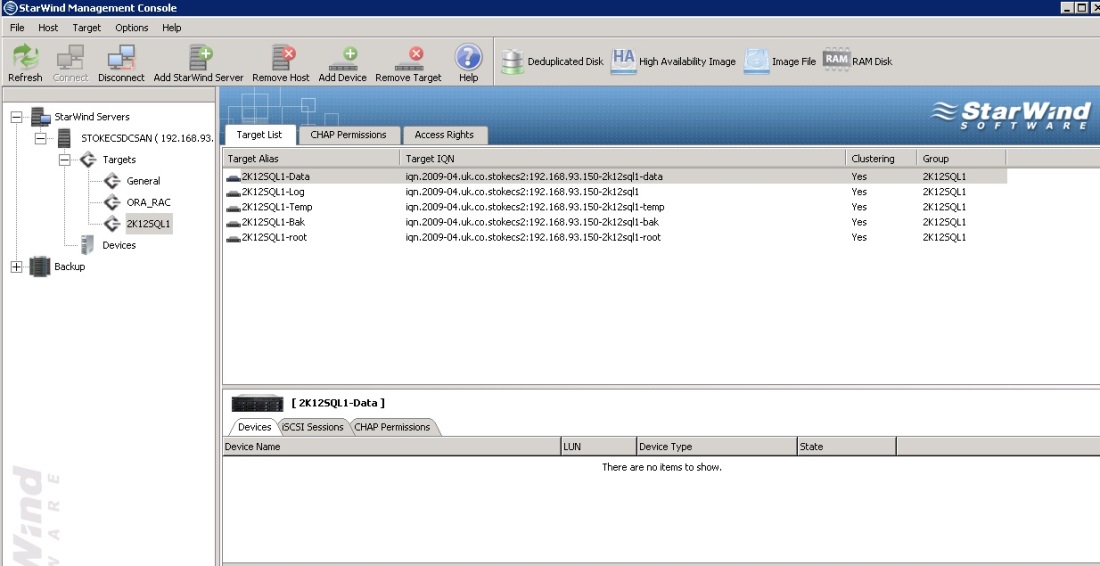Open the Help menu in menu bar
Screen dimensions: 1100x566
172,27
